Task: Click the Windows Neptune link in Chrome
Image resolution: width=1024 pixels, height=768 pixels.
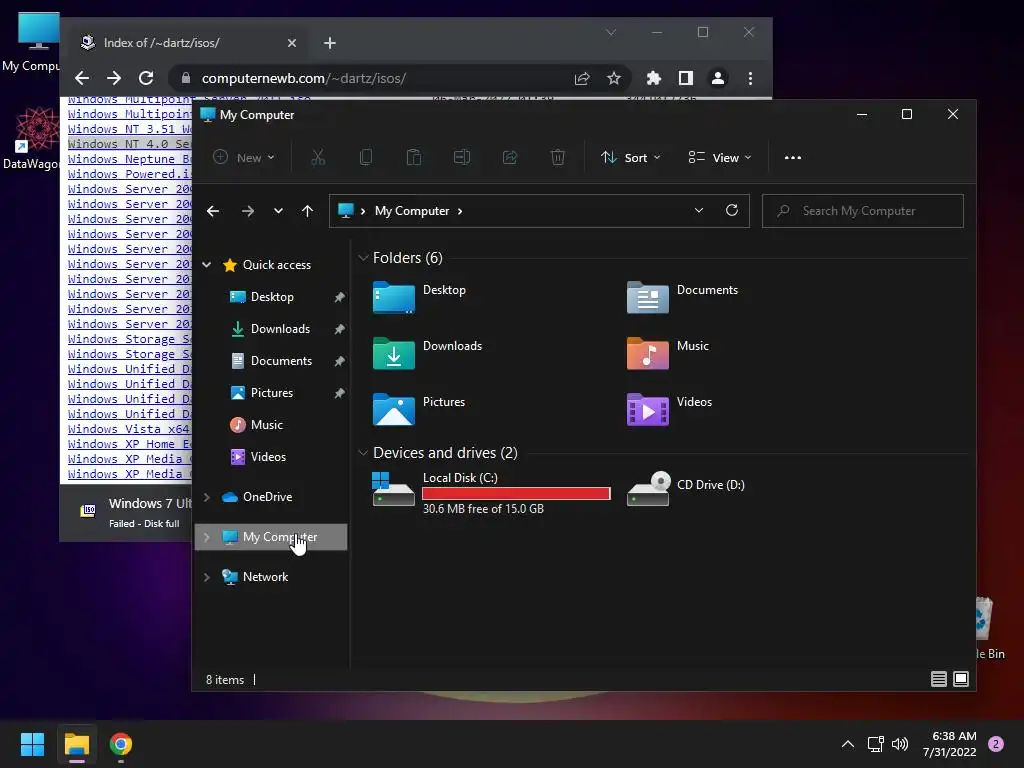Action: coord(129,159)
